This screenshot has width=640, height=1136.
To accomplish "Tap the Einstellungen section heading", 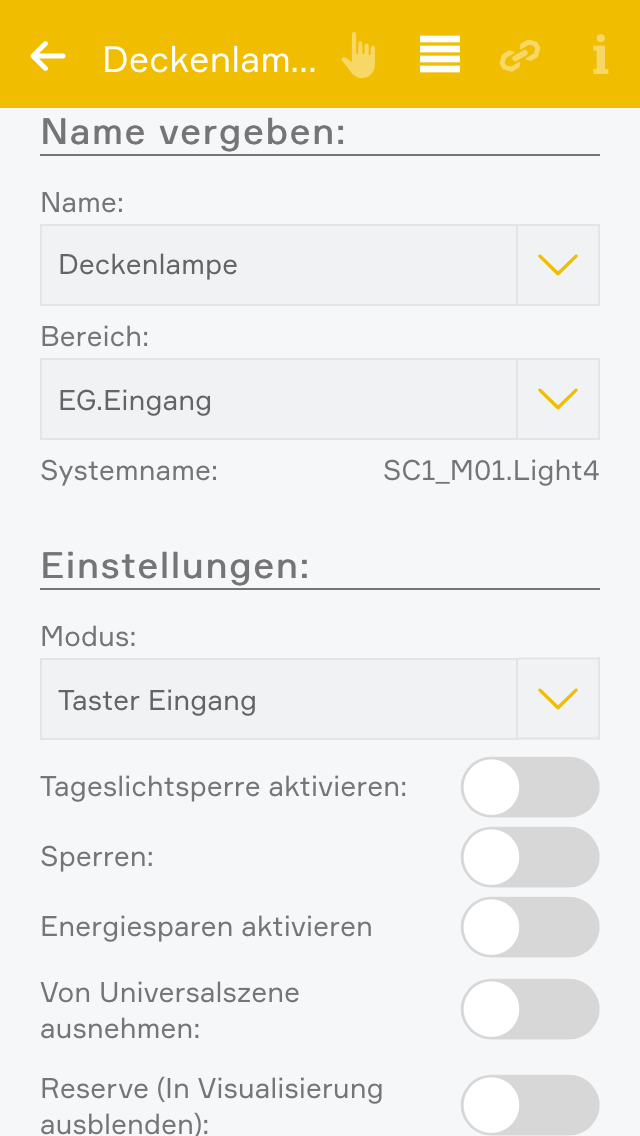I will (175, 567).
